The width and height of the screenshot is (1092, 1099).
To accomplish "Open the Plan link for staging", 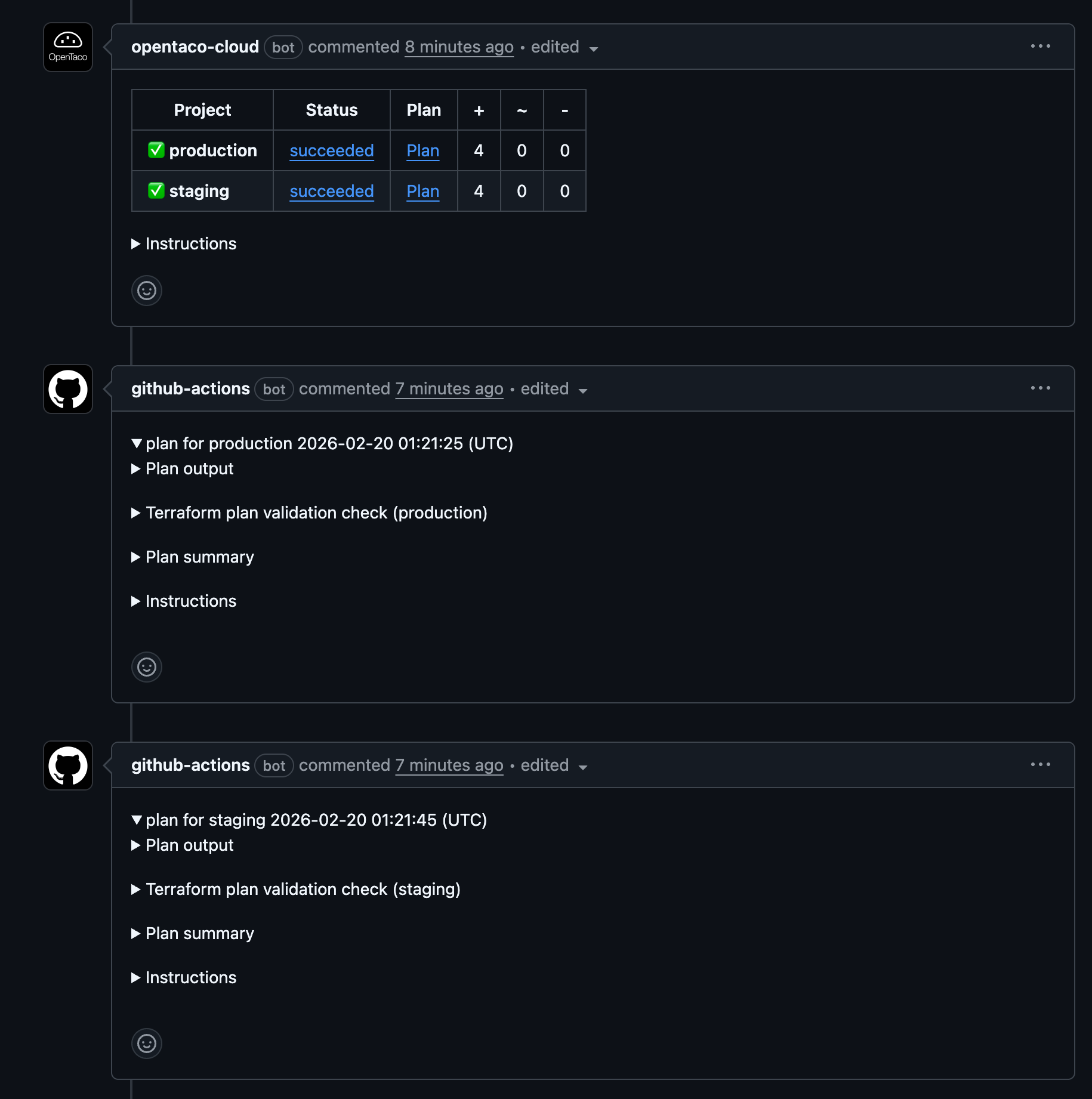I will (x=422, y=191).
